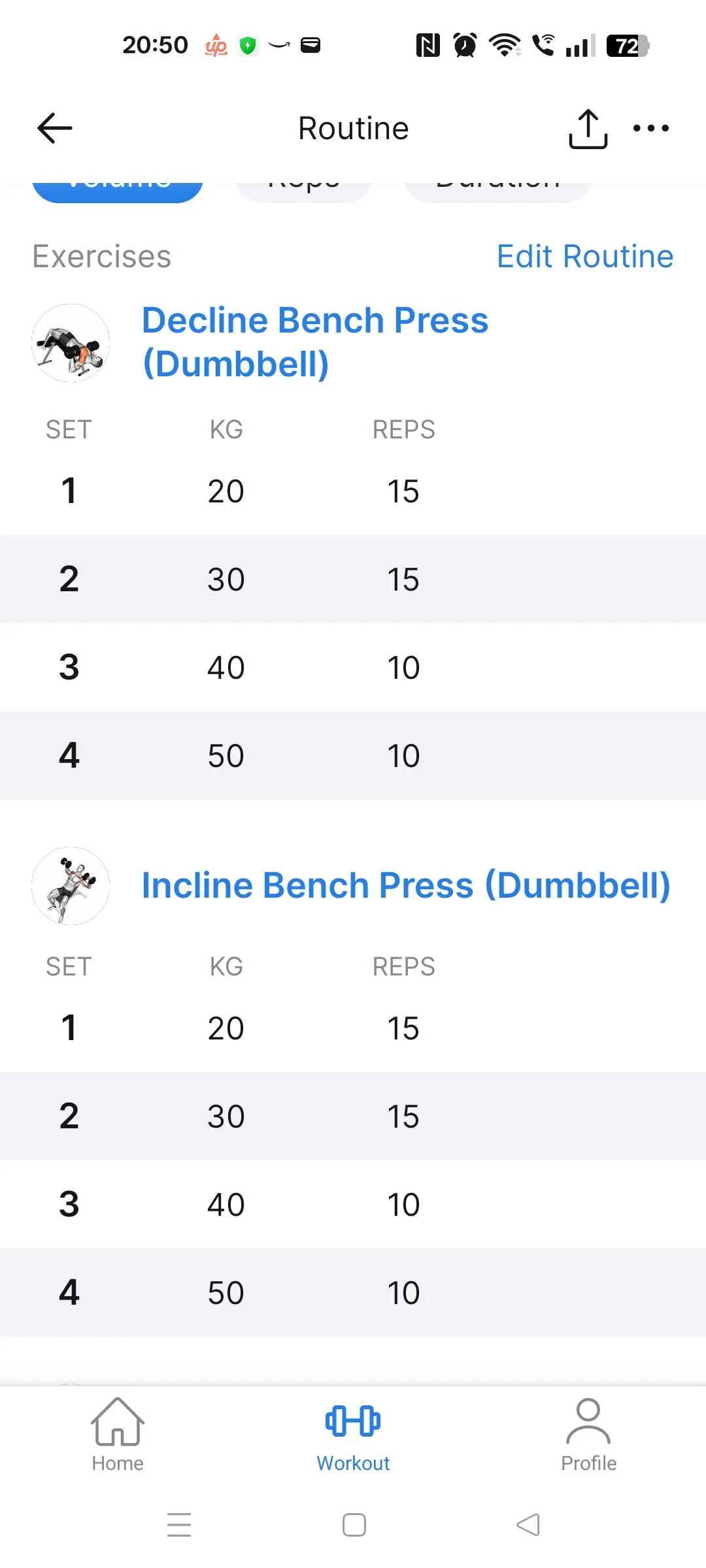Tap the back arrow icon
706x1568 pixels.
55,128
